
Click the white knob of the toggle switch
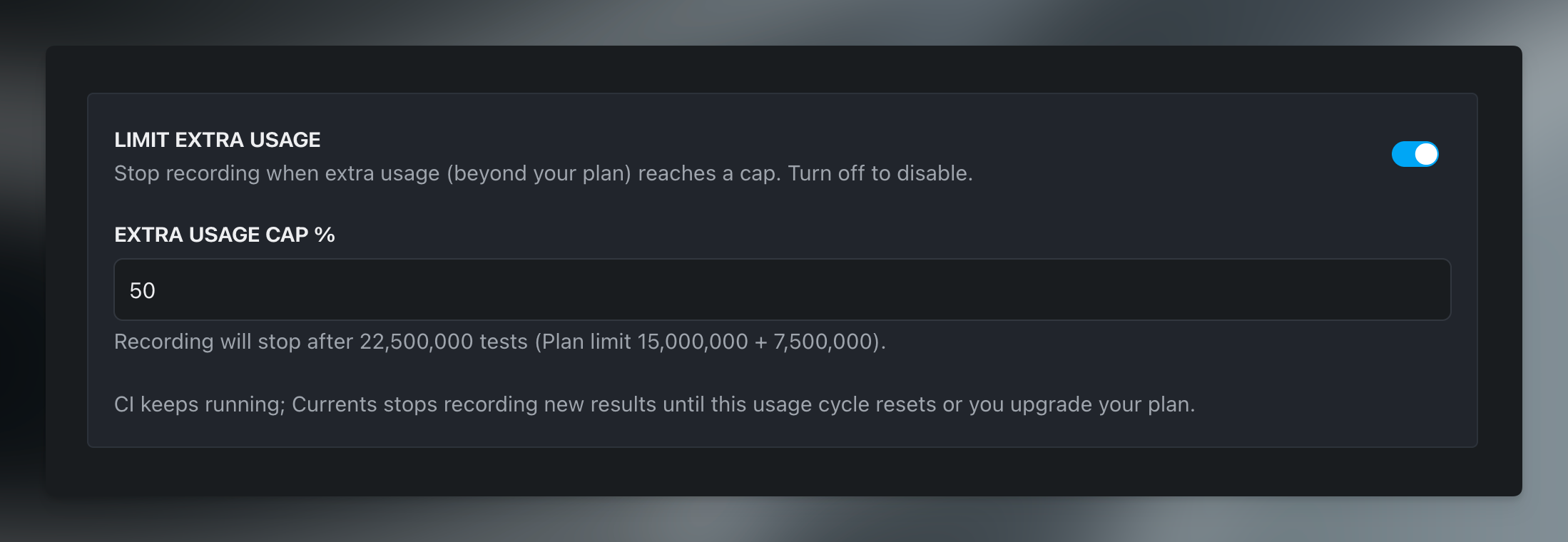click(1425, 154)
